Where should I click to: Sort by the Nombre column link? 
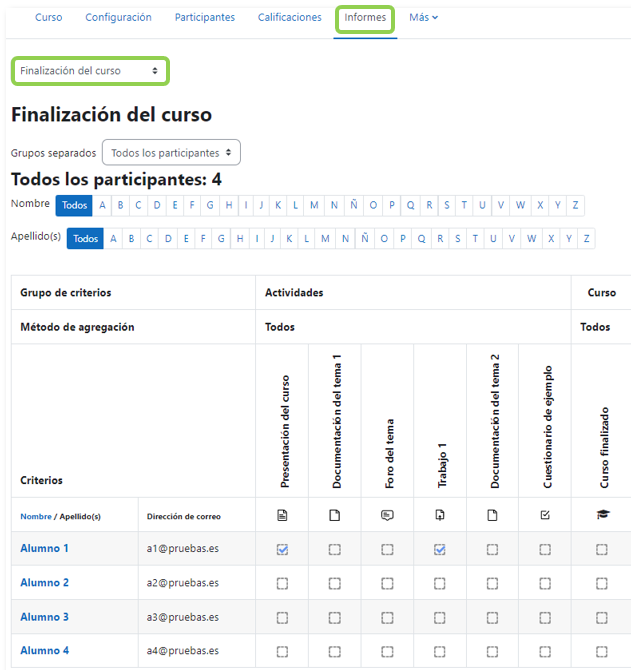(x=36, y=517)
